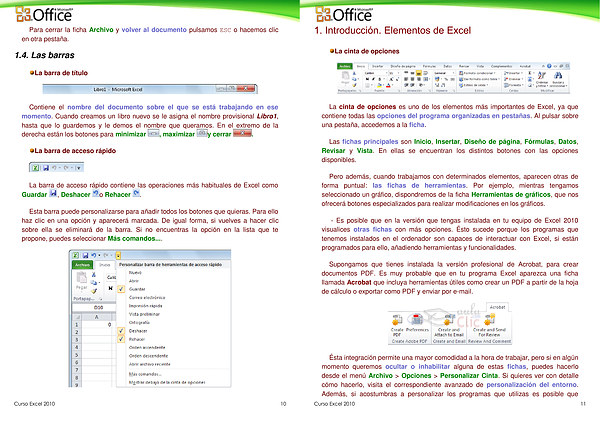The width and height of the screenshot is (600, 424).
Task: Switch to Insertar tab in ribbon image
Action: pos(378,66)
